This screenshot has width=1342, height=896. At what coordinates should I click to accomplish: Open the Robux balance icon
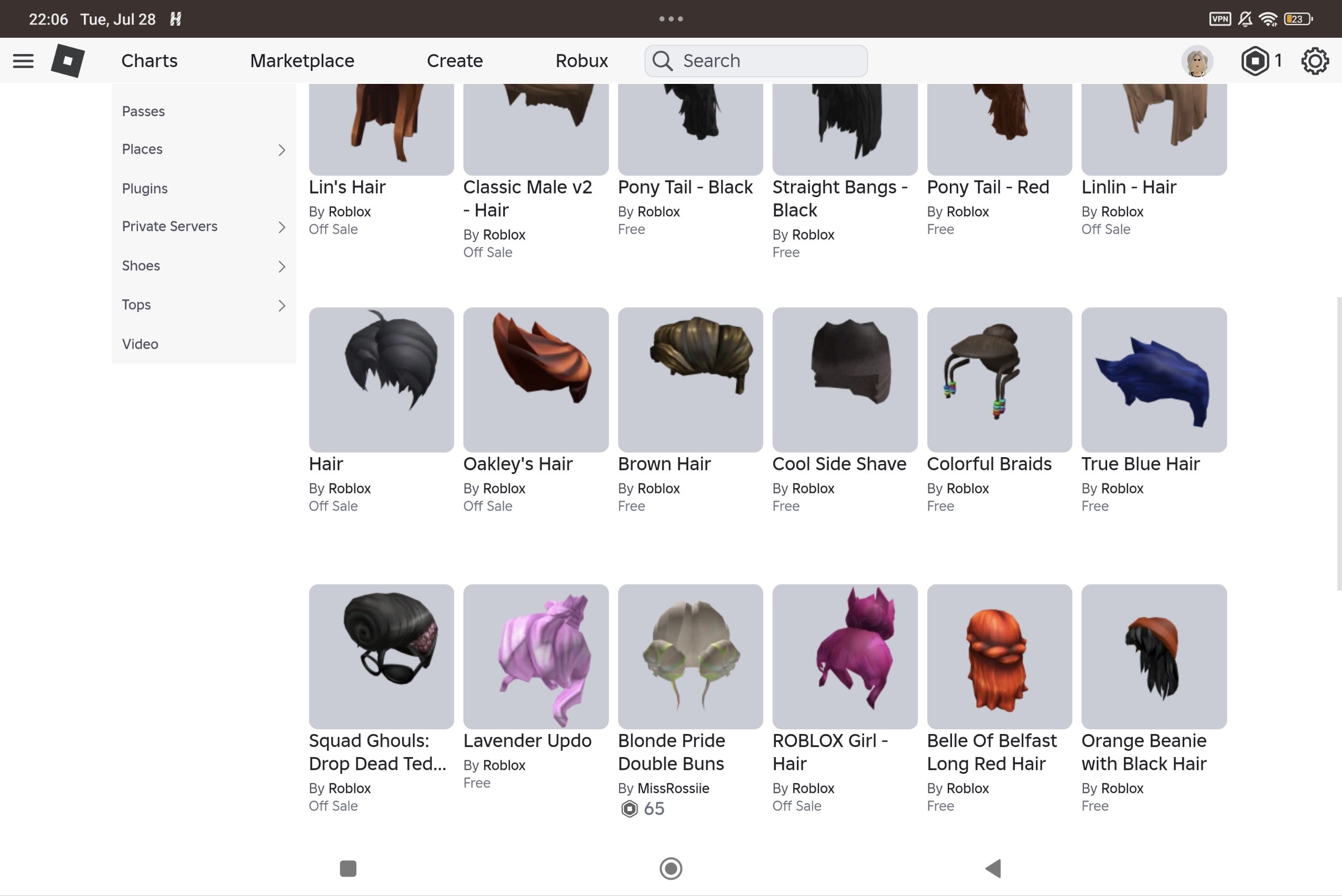pos(1254,61)
